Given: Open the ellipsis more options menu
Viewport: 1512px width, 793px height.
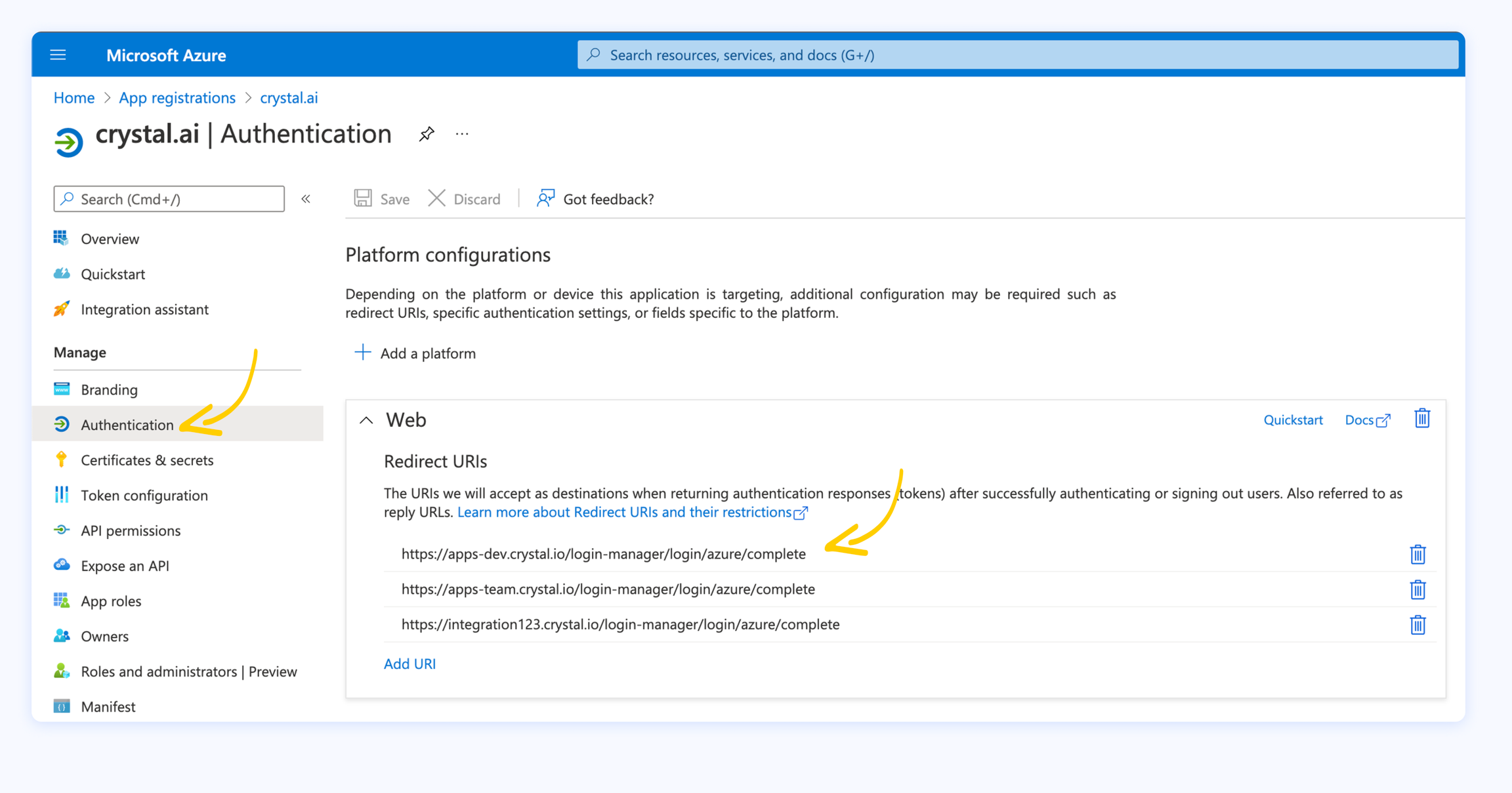Looking at the screenshot, I should pos(462,134).
